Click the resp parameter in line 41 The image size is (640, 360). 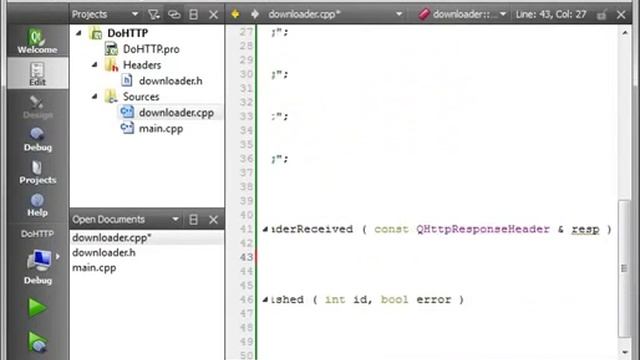point(585,229)
